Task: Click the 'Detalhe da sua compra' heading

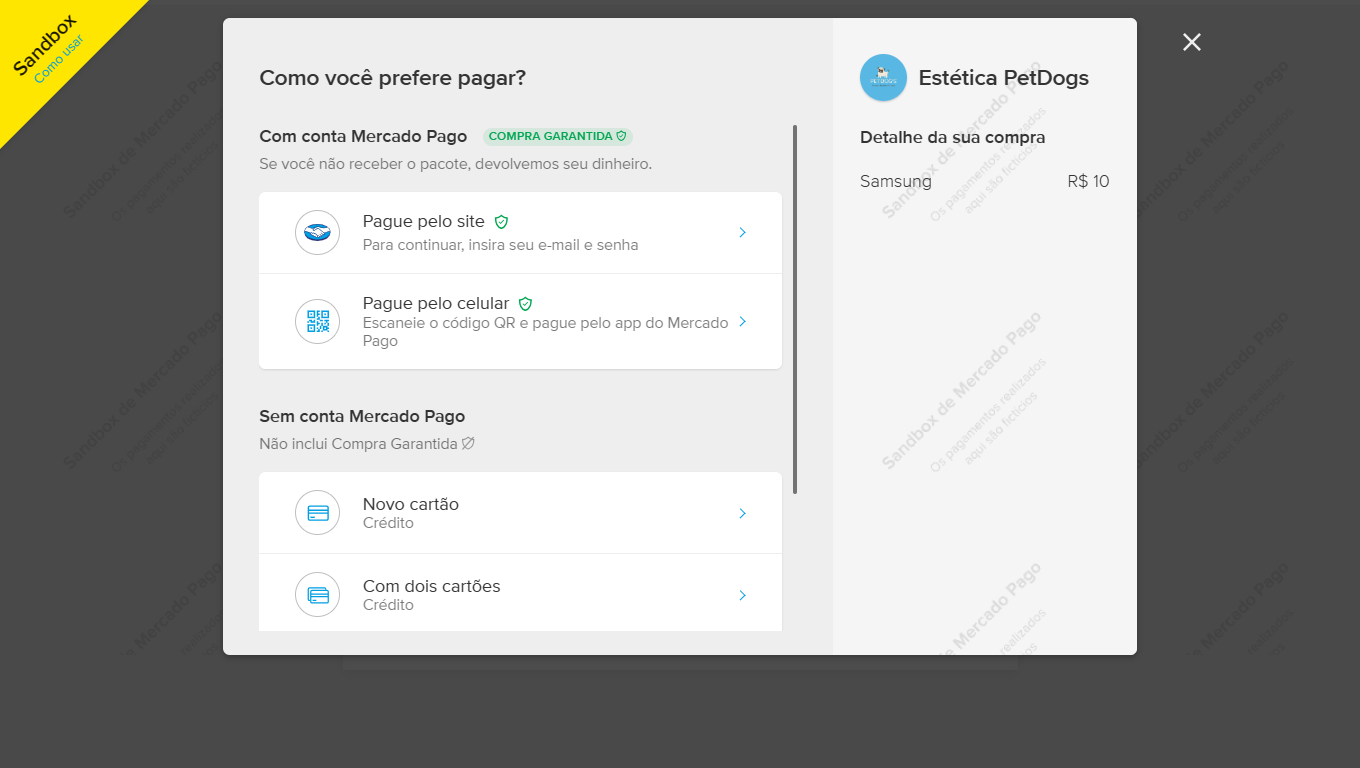Action: [x=953, y=137]
